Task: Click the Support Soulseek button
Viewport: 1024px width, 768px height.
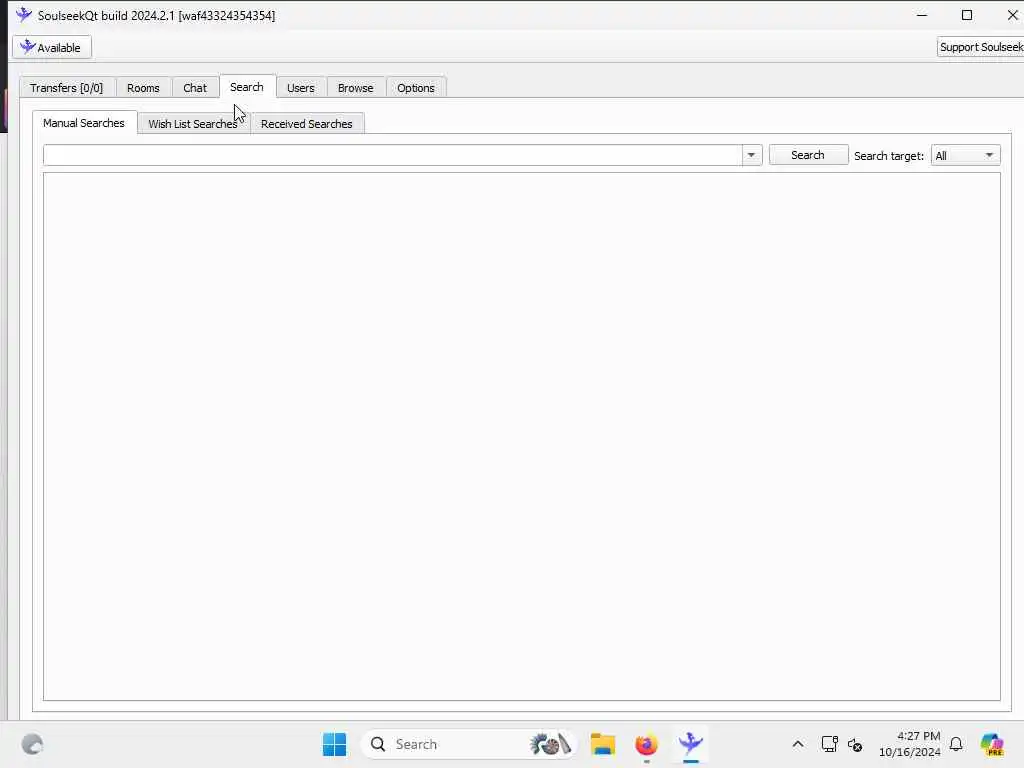Action: click(980, 47)
